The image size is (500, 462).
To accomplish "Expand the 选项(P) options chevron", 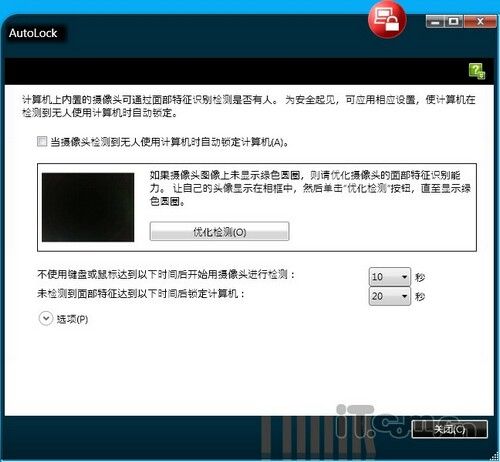I will click(x=46, y=319).
